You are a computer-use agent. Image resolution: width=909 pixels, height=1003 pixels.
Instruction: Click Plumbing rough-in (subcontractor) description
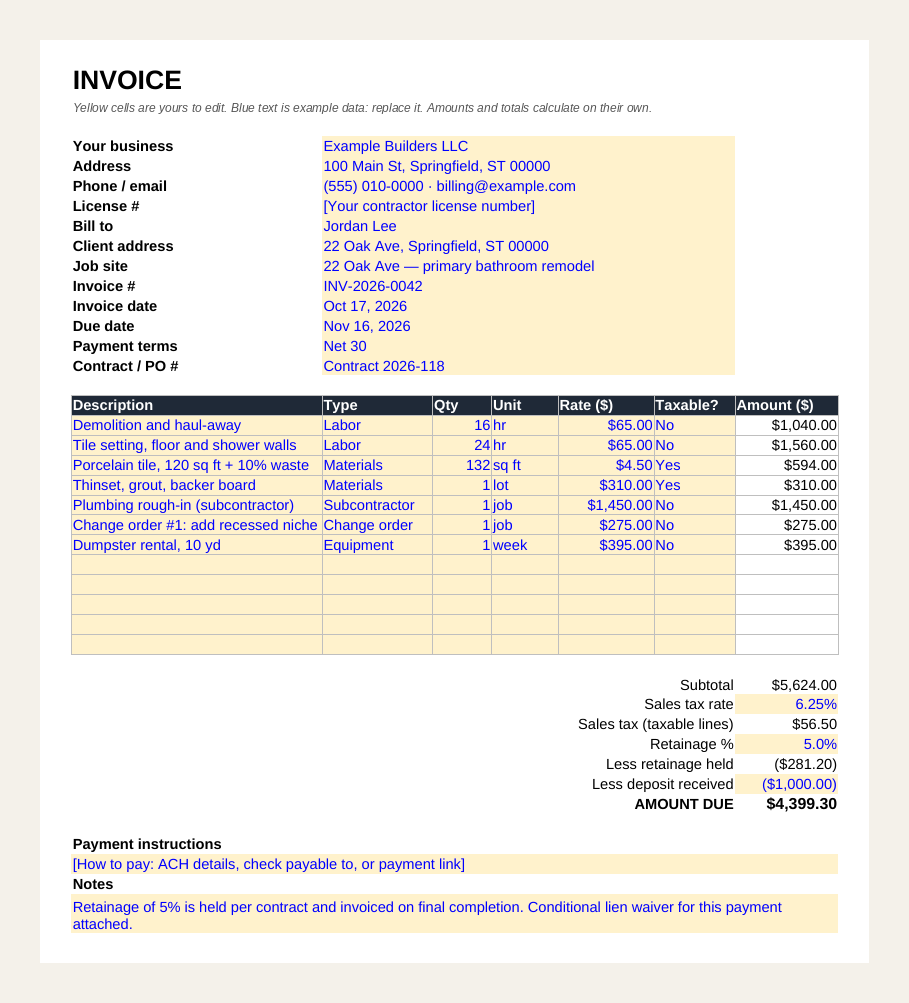tap(197, 505)
